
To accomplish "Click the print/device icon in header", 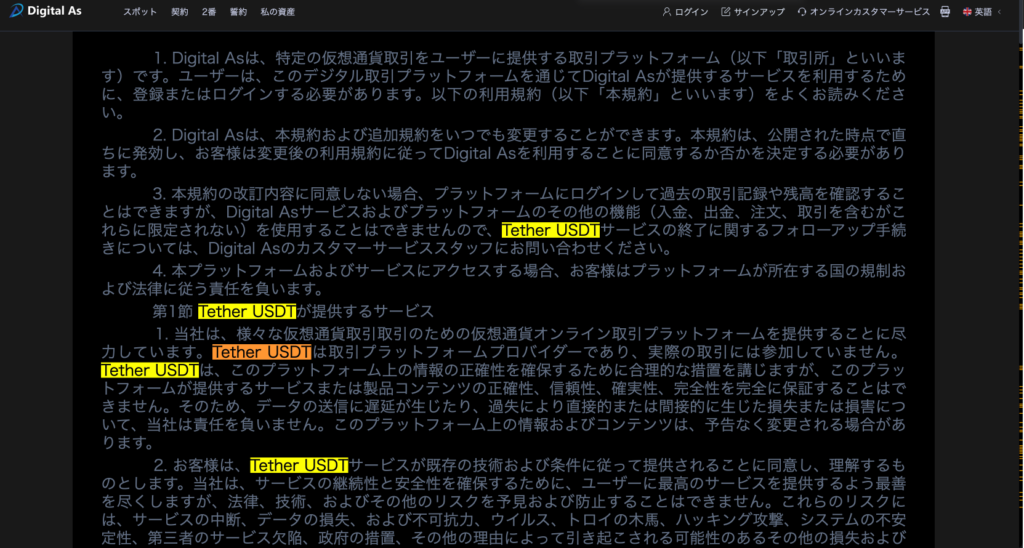I will coord(945,12).
